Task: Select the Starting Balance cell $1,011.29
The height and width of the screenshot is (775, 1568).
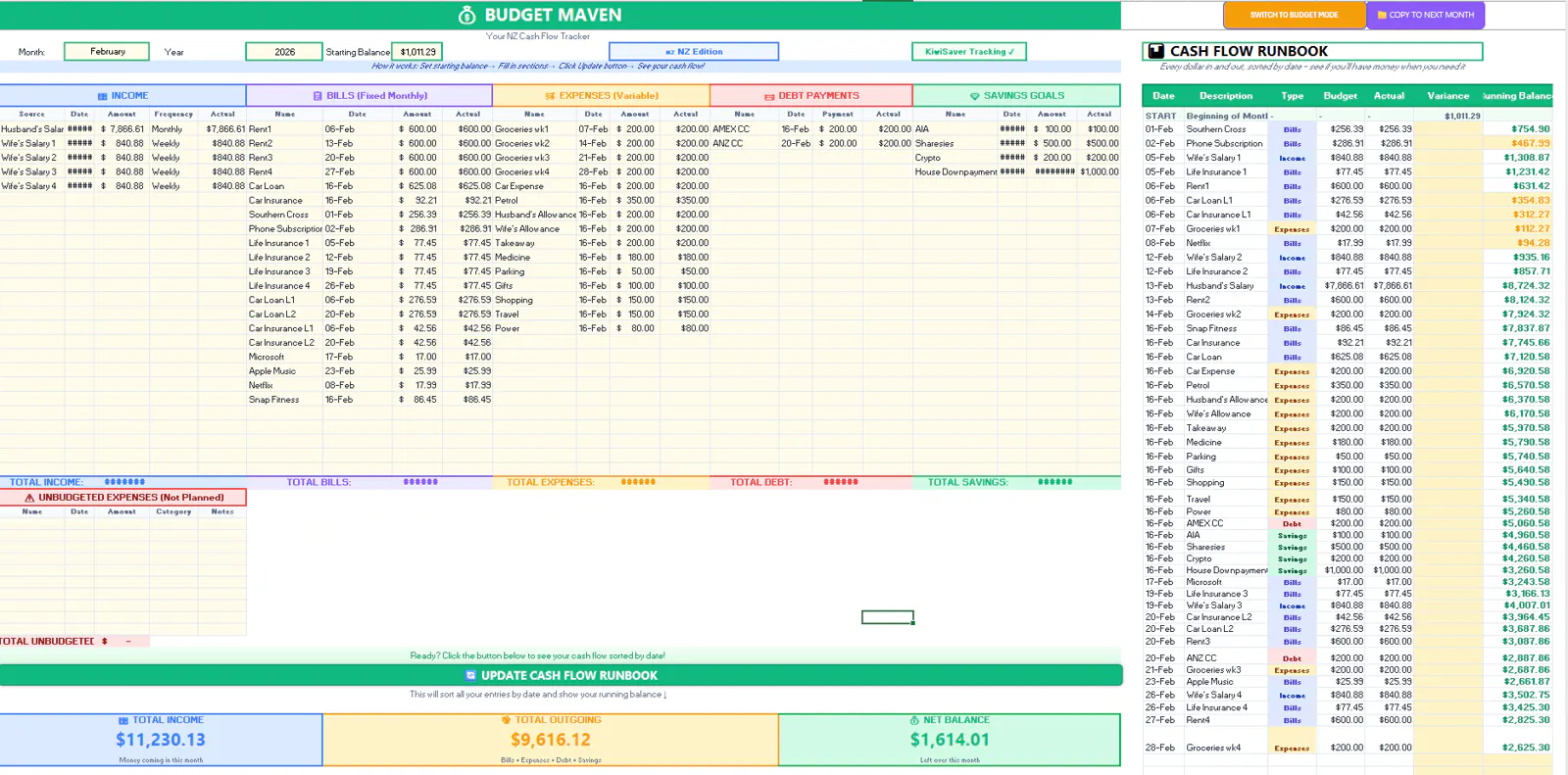Action: coord(417,52)
